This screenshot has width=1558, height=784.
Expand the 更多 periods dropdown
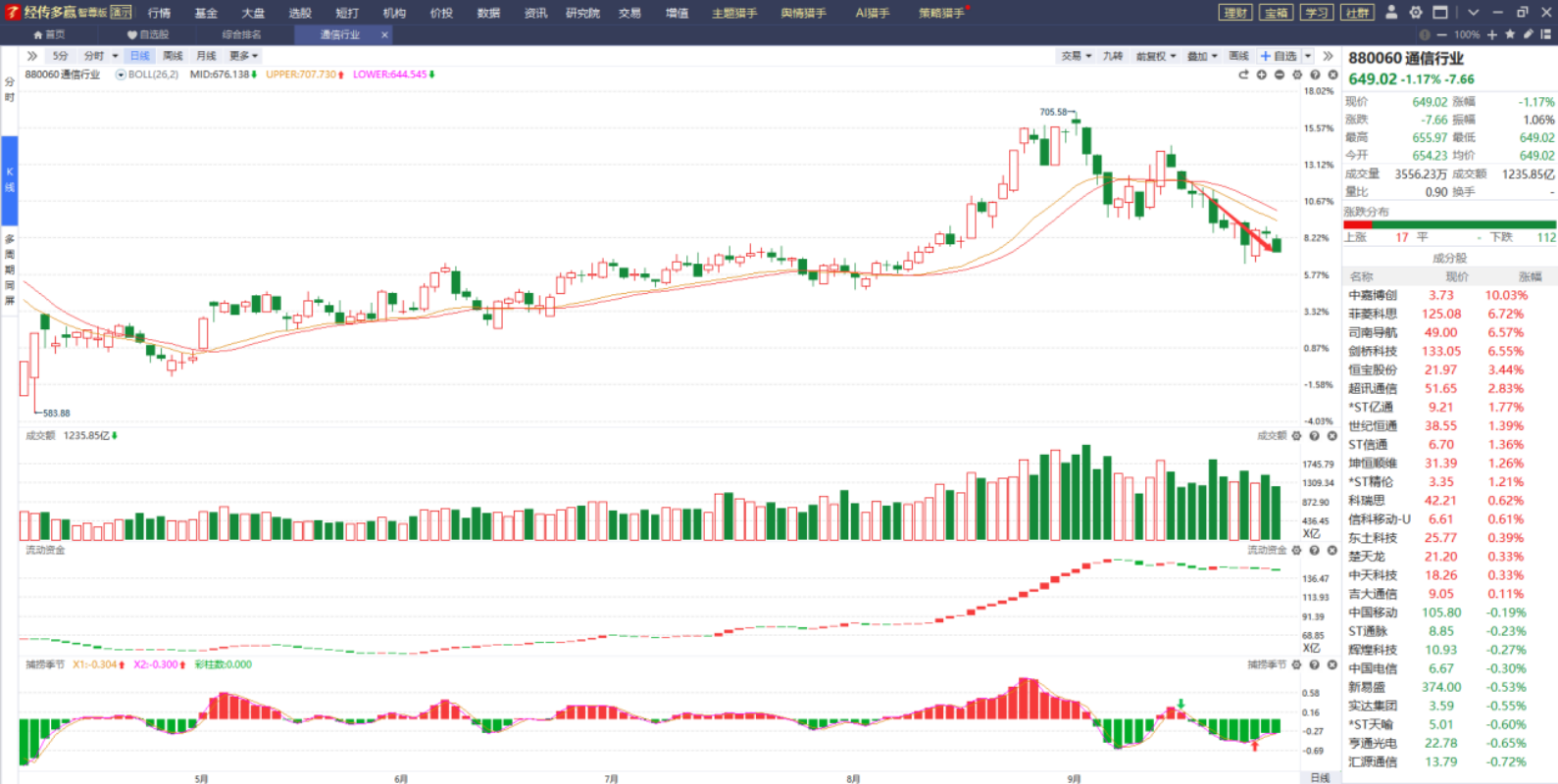[243, 56]
